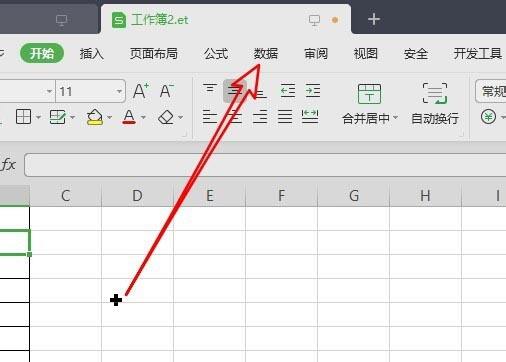This screenshot has height=362, width=506.
Task: Add a new document tab with plus button
Action: pyautogui.click(x=374, y=19)
